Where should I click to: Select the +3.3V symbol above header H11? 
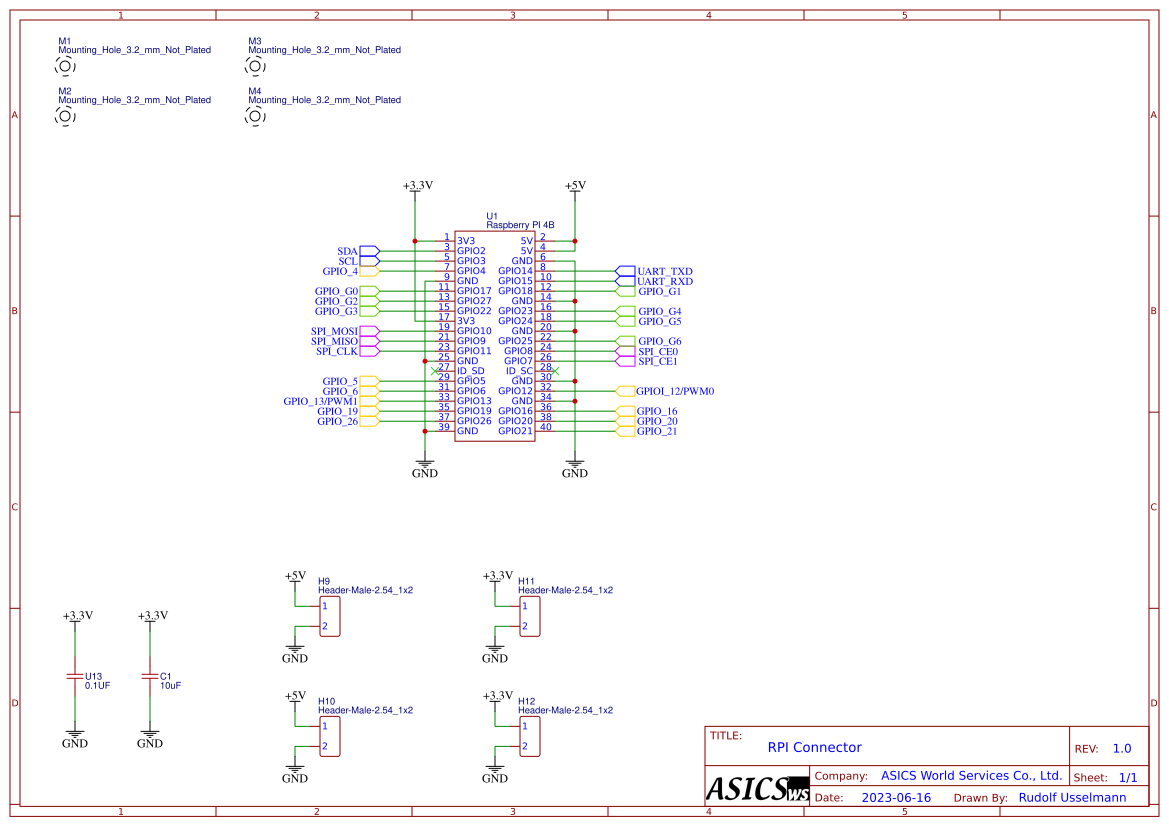(x=495, y=578)
